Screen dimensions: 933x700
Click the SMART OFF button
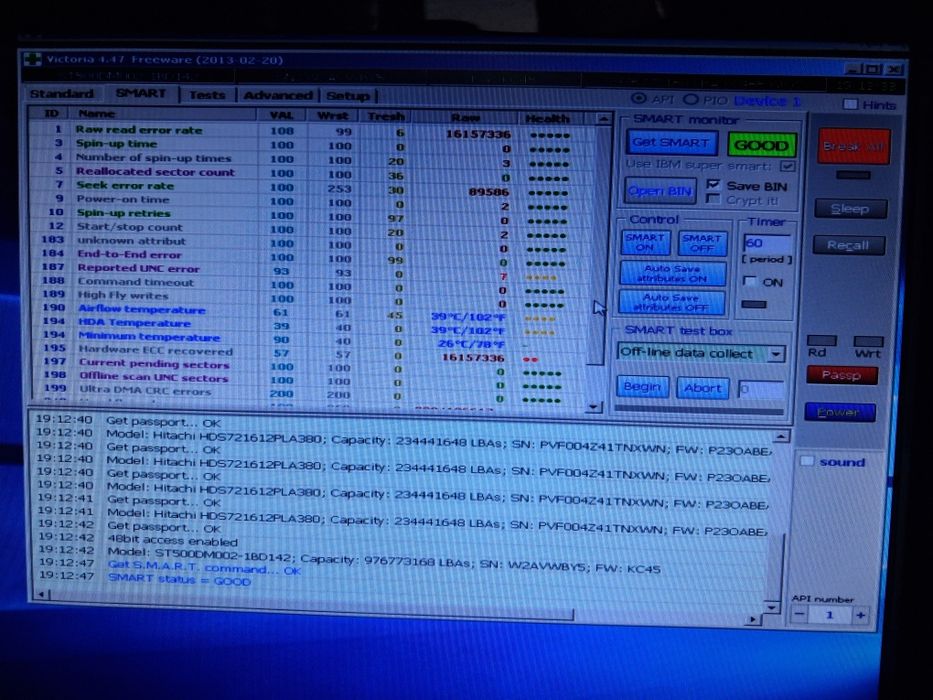click(x=702, y=243)
